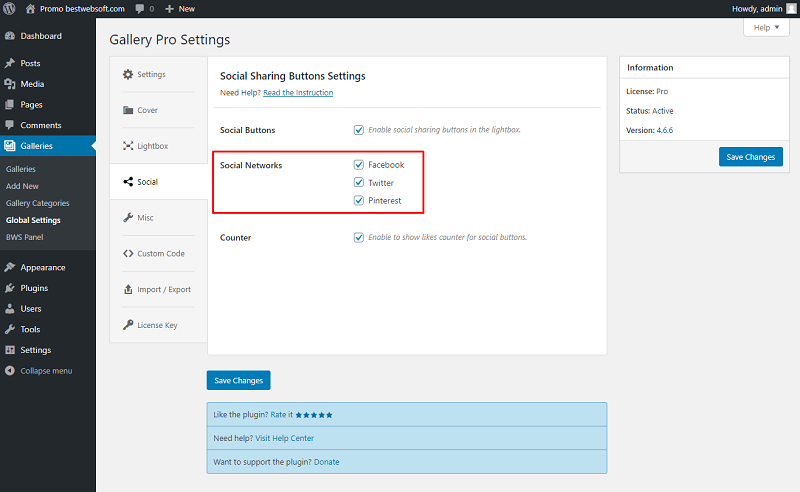Click the Collapse menu arrow icon
This screenshot has width=800, height=492.
coord(10,371)
